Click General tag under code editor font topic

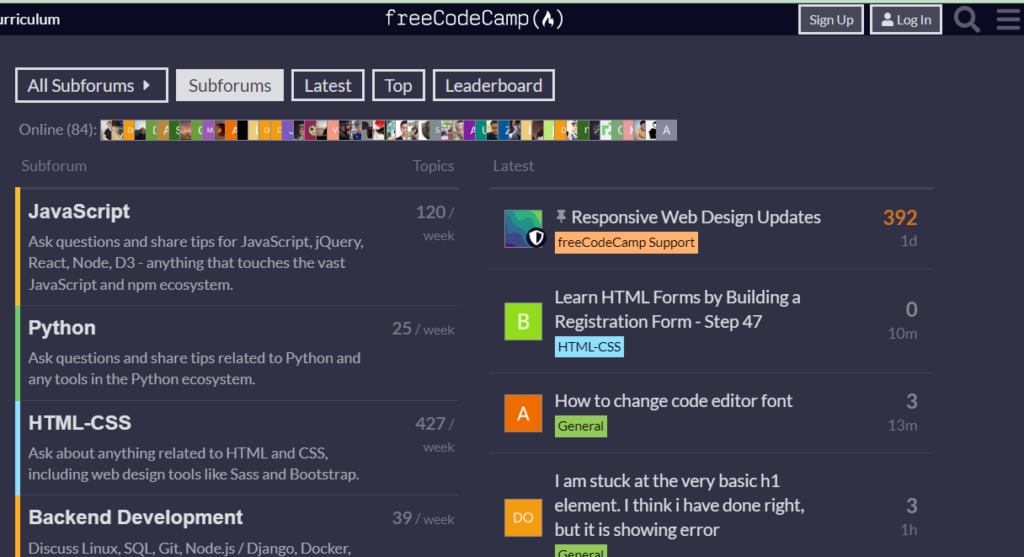click(x=581, y=426)
